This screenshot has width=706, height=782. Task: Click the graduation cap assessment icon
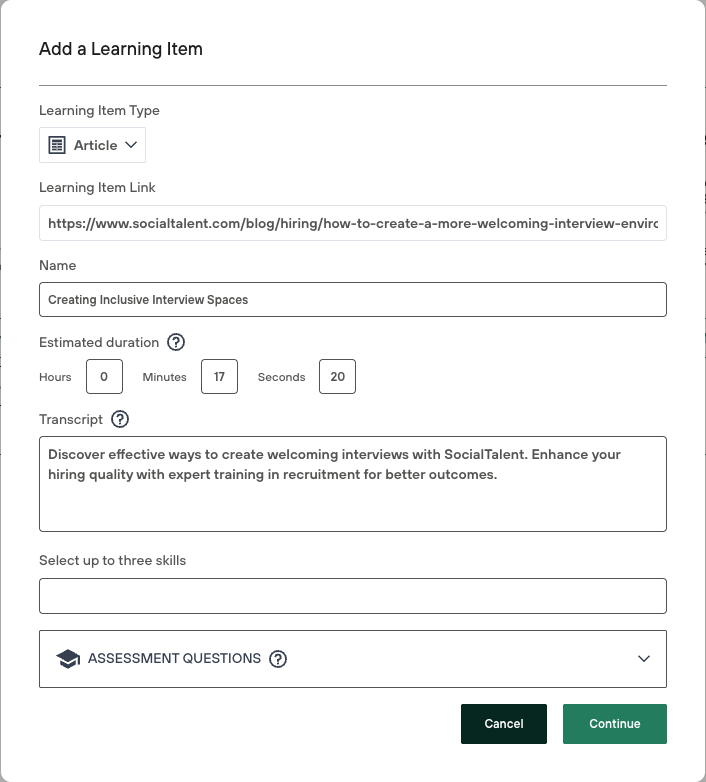coord(68,659)
